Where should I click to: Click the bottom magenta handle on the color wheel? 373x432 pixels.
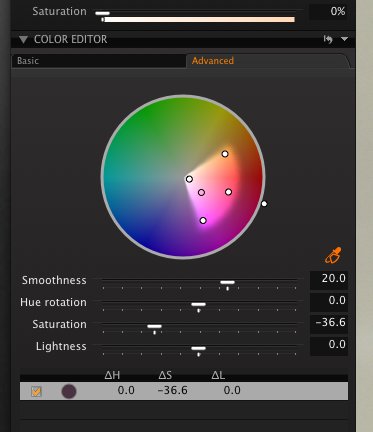(x=203, y=220)
